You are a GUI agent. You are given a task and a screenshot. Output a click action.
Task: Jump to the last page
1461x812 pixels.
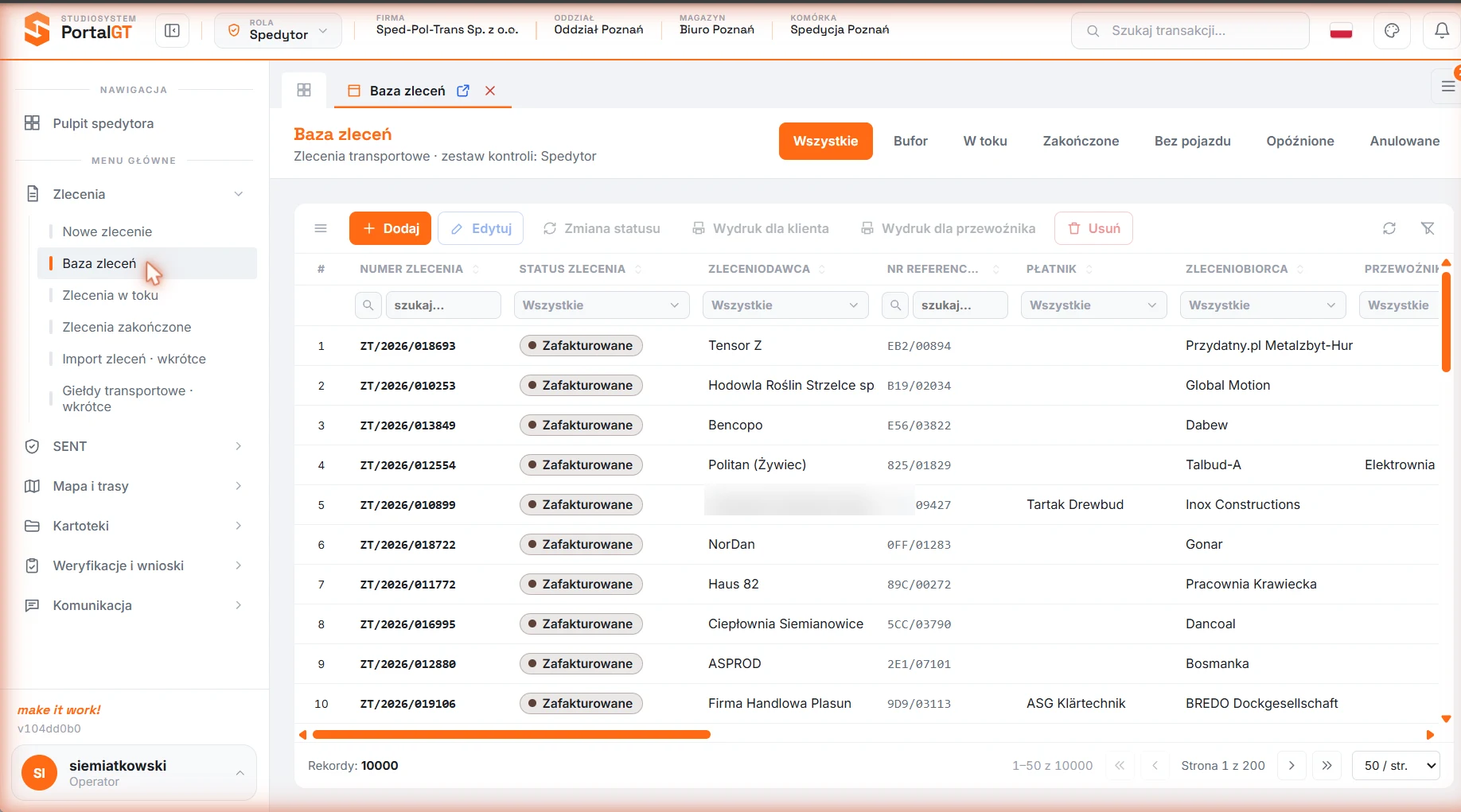(1327, 766)
